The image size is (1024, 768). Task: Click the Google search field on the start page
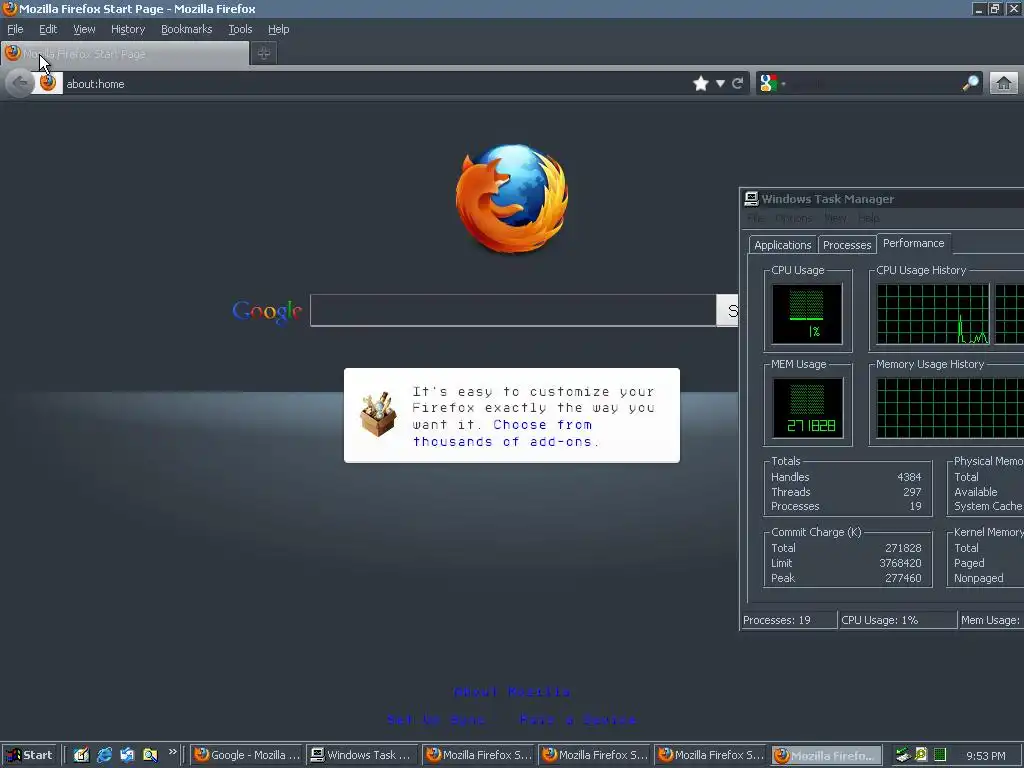click(x=513, y=310)
